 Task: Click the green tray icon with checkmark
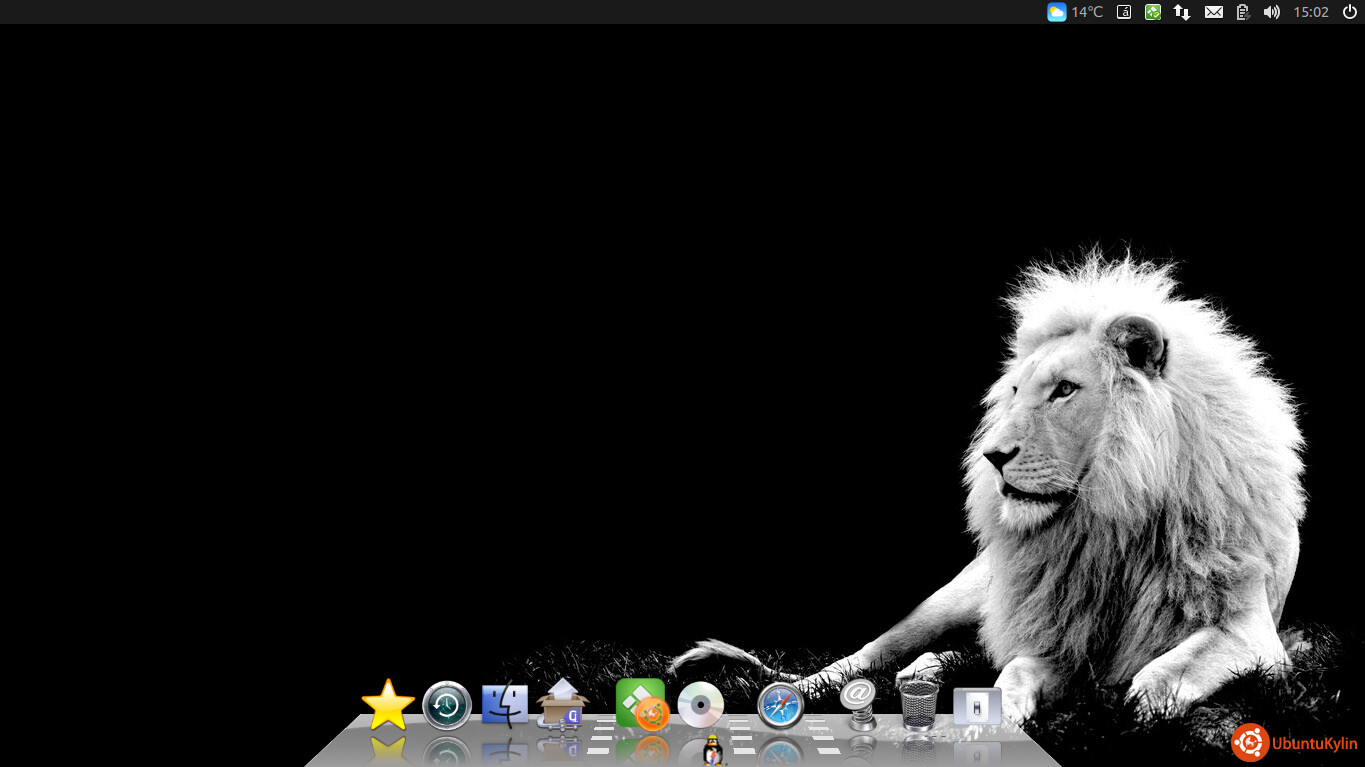(1153, 12)
